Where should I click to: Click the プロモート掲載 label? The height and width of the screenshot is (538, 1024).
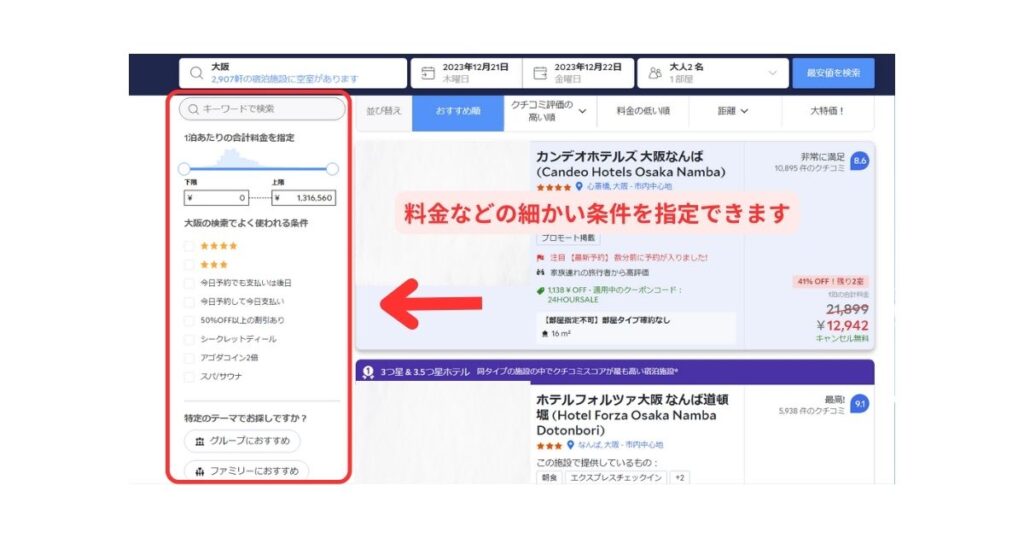(569, 239)
